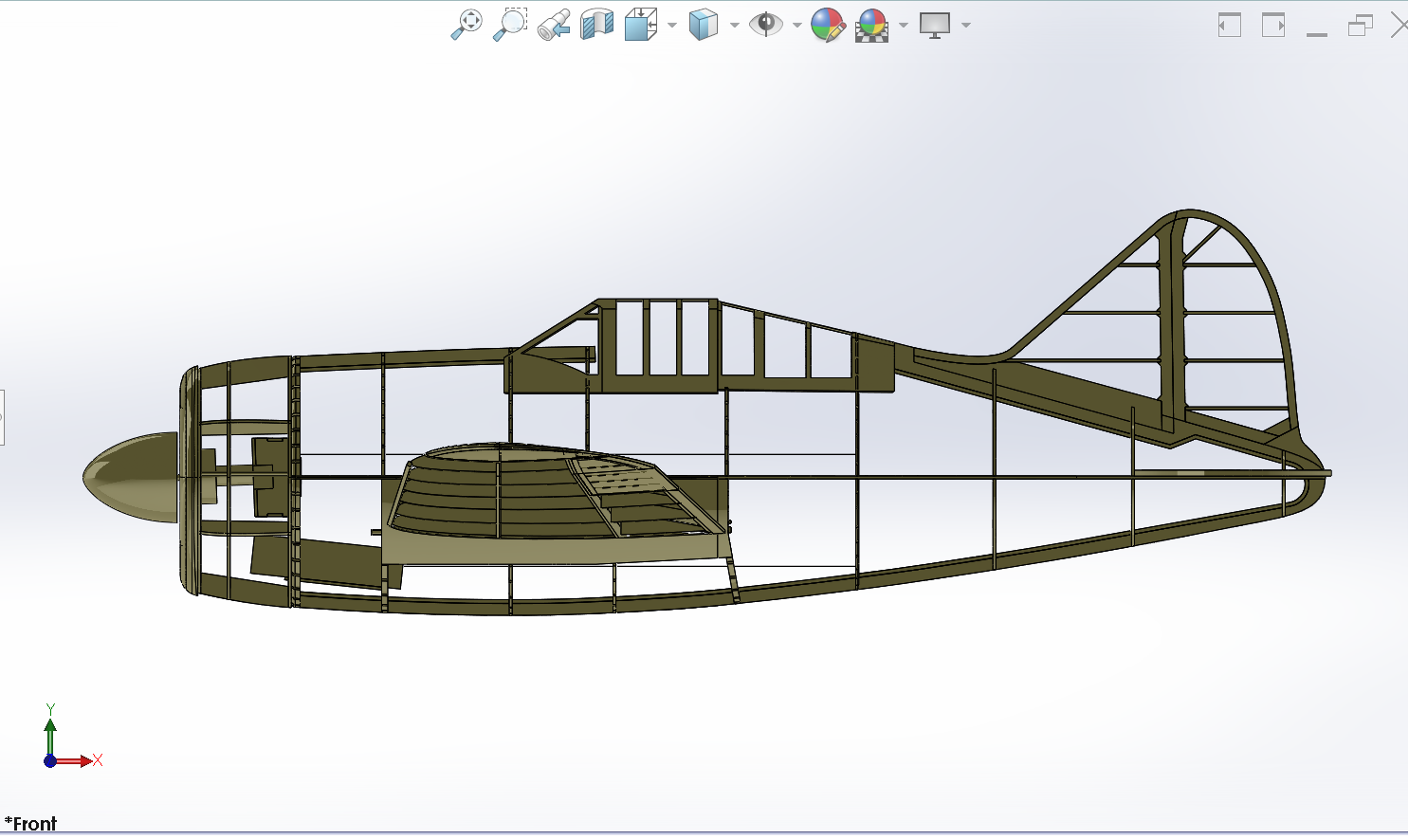This screenshot has width=1409, height=840.
Task: Close the document window
Action: point(1400,26)
